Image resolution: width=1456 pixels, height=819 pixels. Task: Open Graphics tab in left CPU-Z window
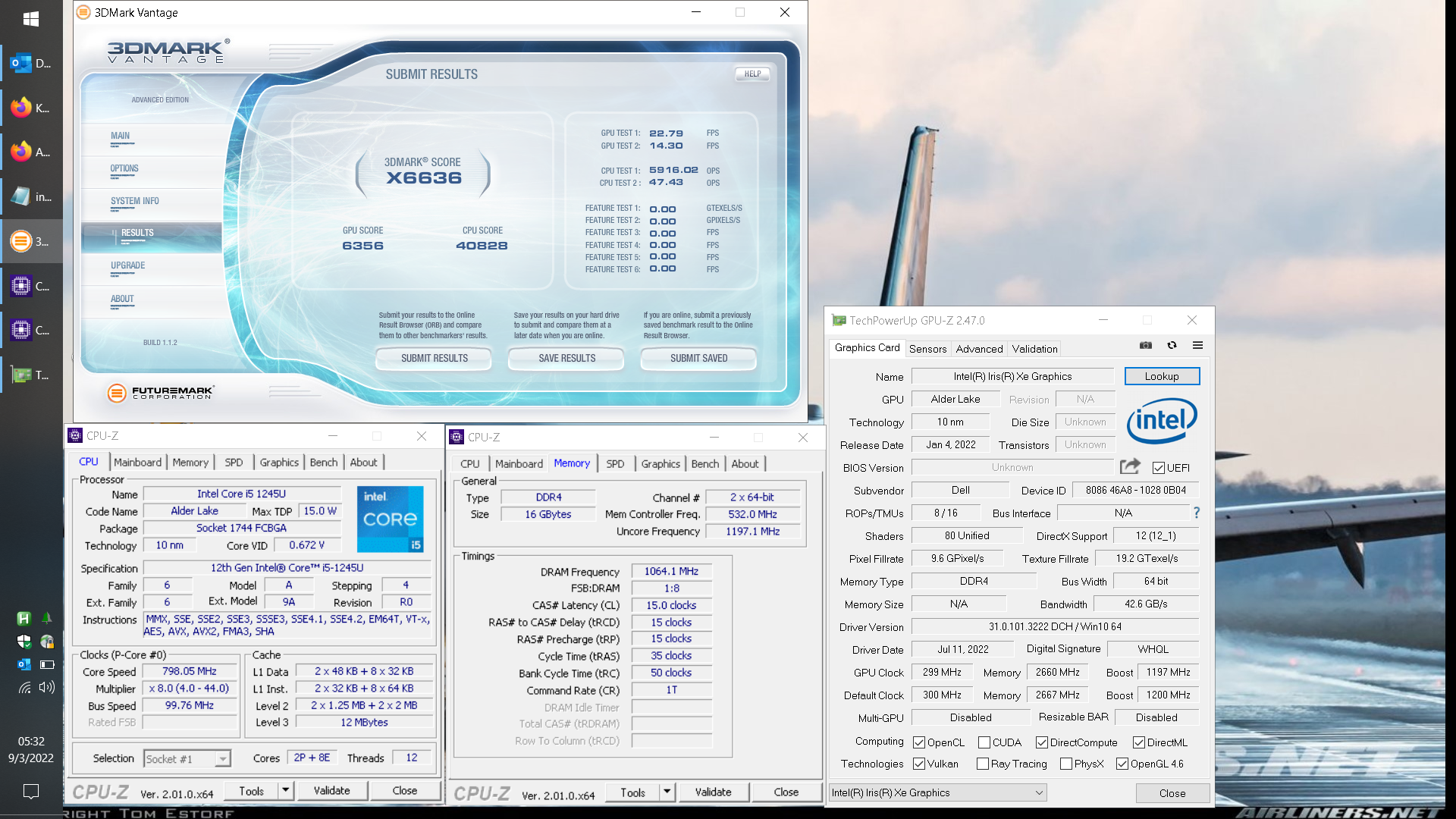tap(279, 462)
